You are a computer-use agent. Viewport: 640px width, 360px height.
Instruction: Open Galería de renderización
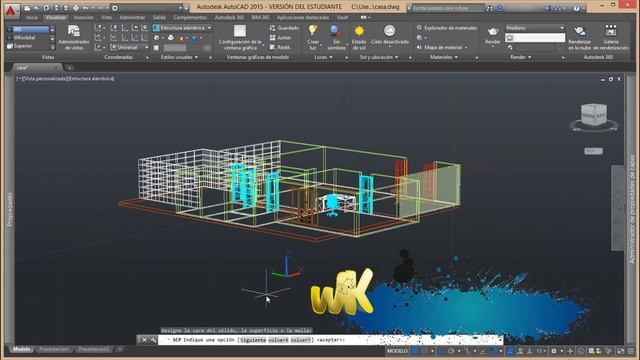tap(611, 38)
